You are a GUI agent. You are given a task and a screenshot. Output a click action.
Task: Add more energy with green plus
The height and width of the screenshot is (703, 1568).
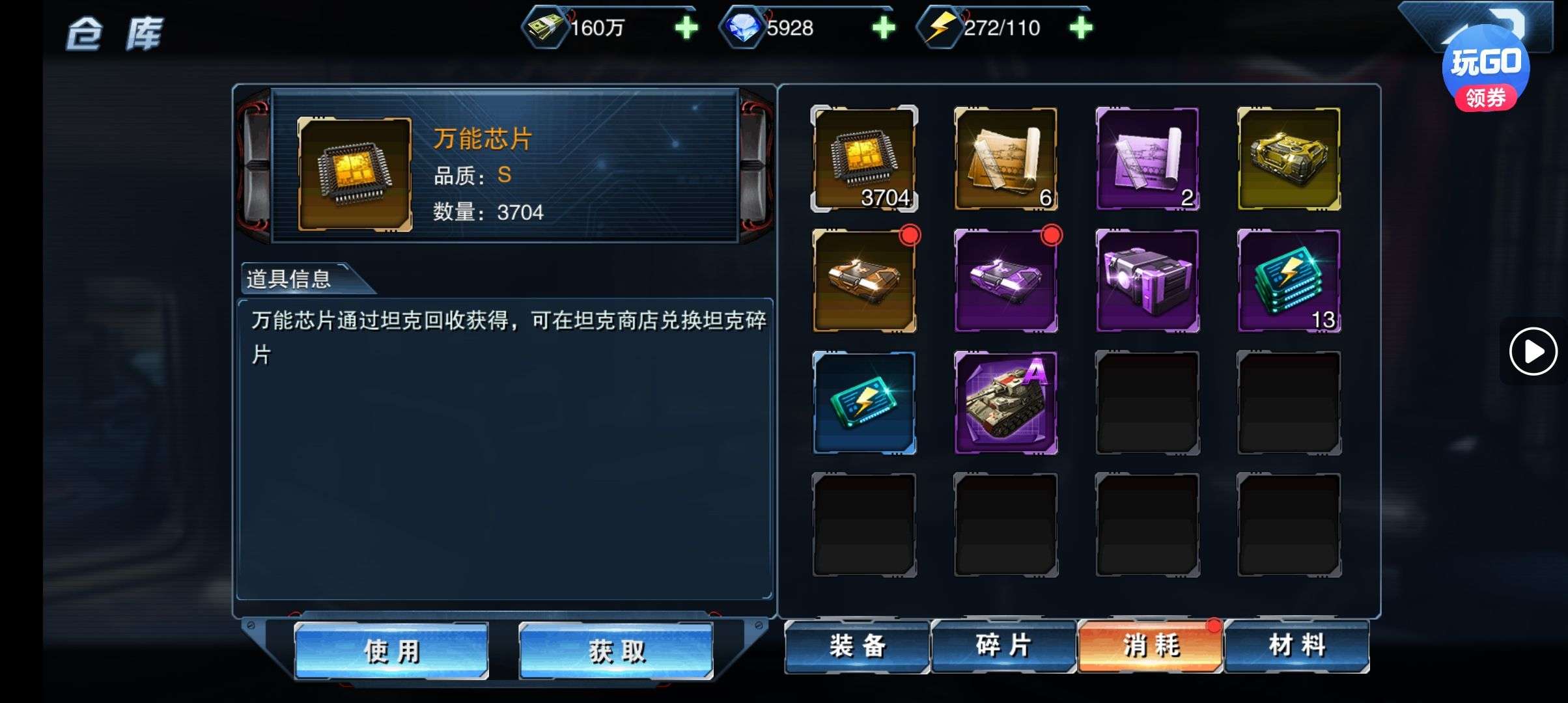pyautogui.click(x=1081, y=28)
